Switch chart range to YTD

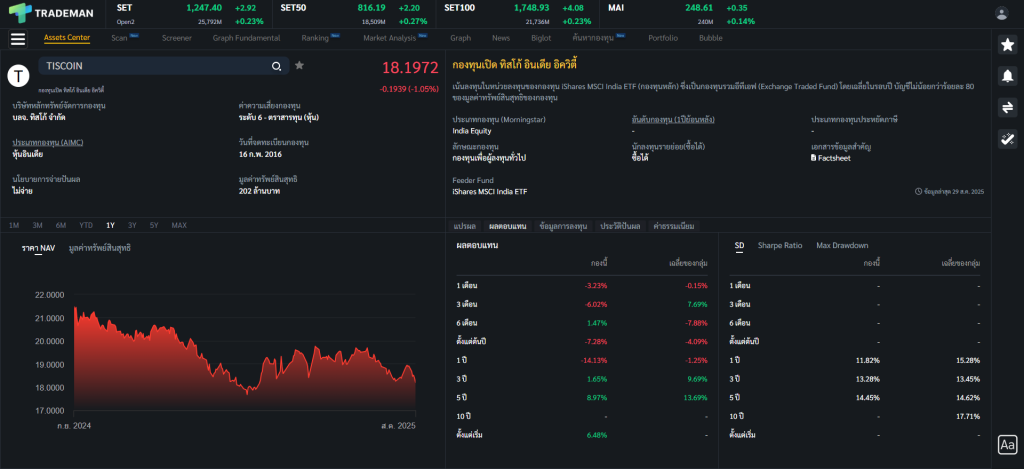[x=86, y=225]
